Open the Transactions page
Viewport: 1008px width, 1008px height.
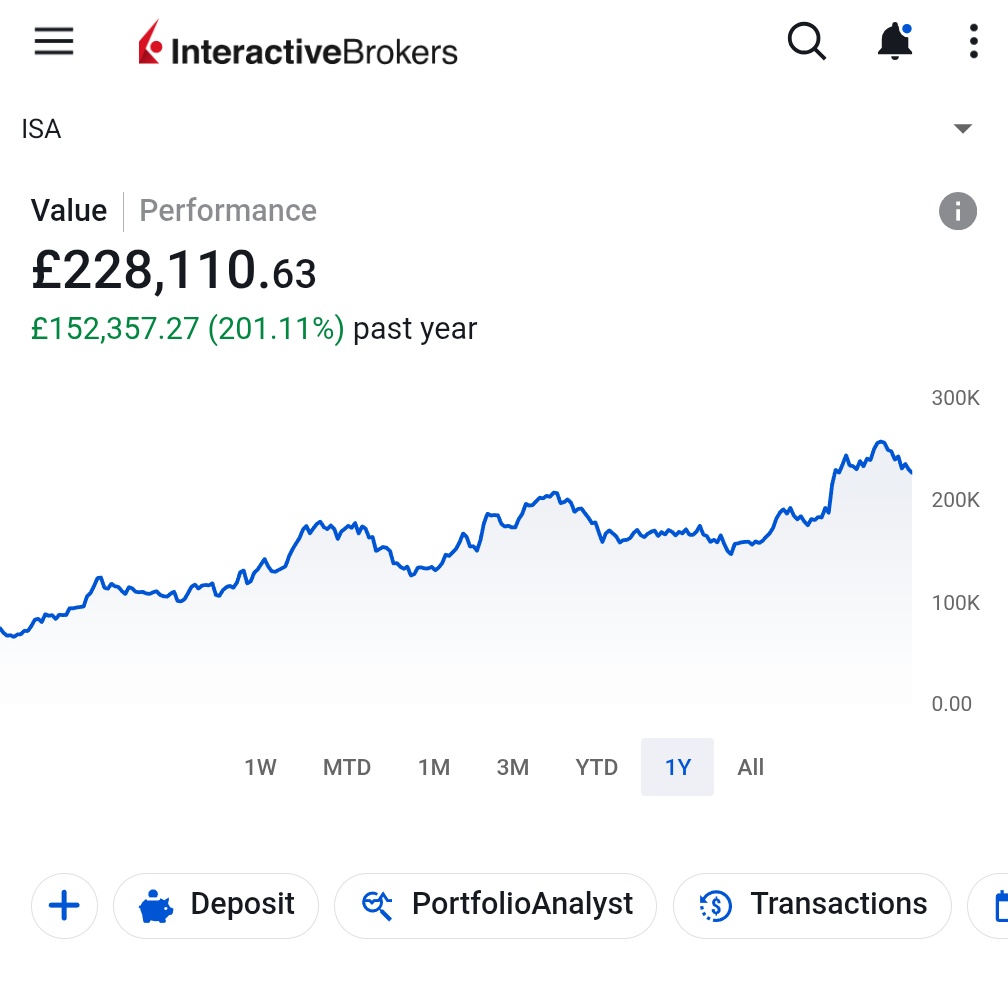click(812, 905)
